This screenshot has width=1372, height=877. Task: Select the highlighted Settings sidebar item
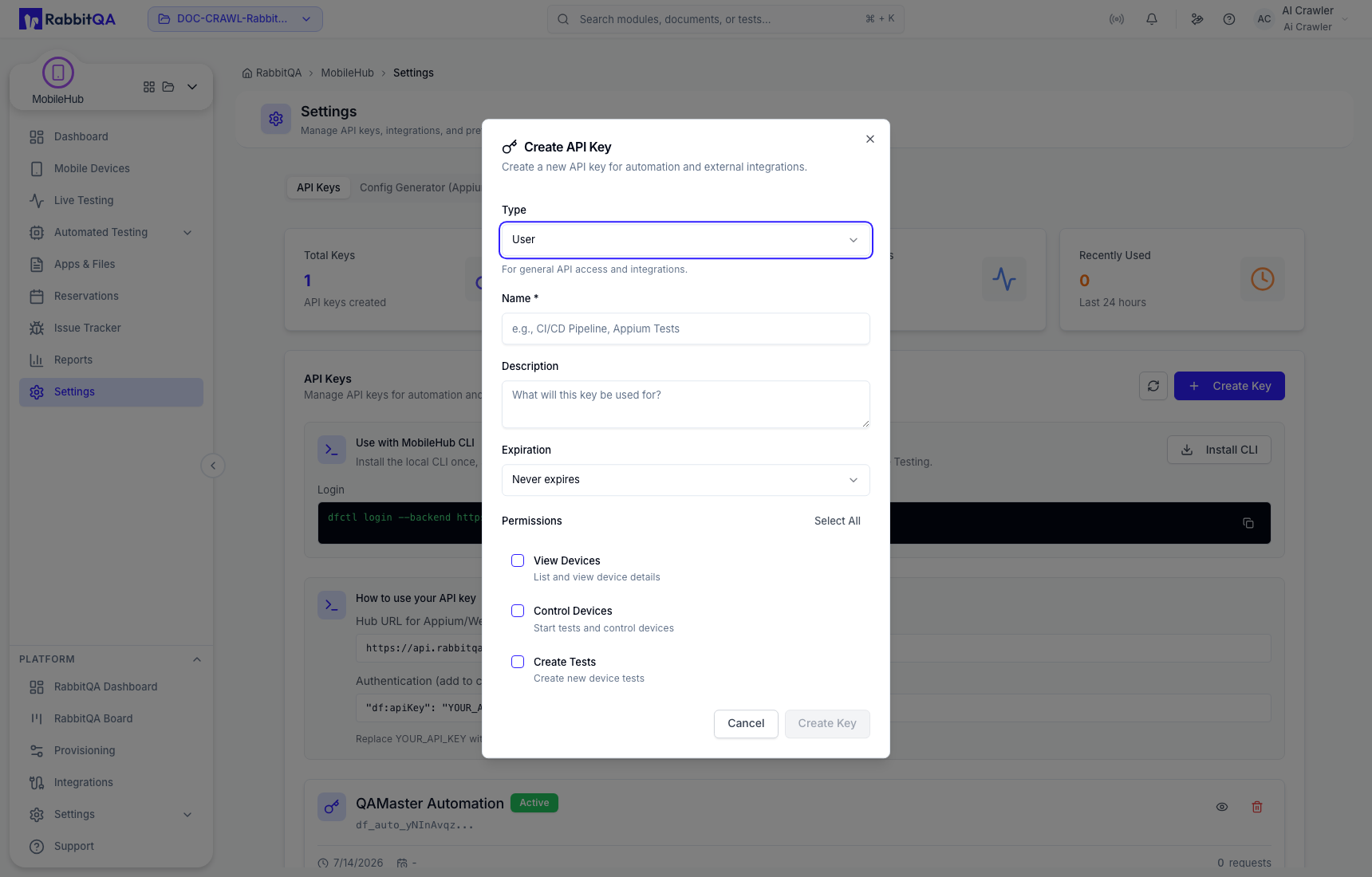click(x=111, y=392)
